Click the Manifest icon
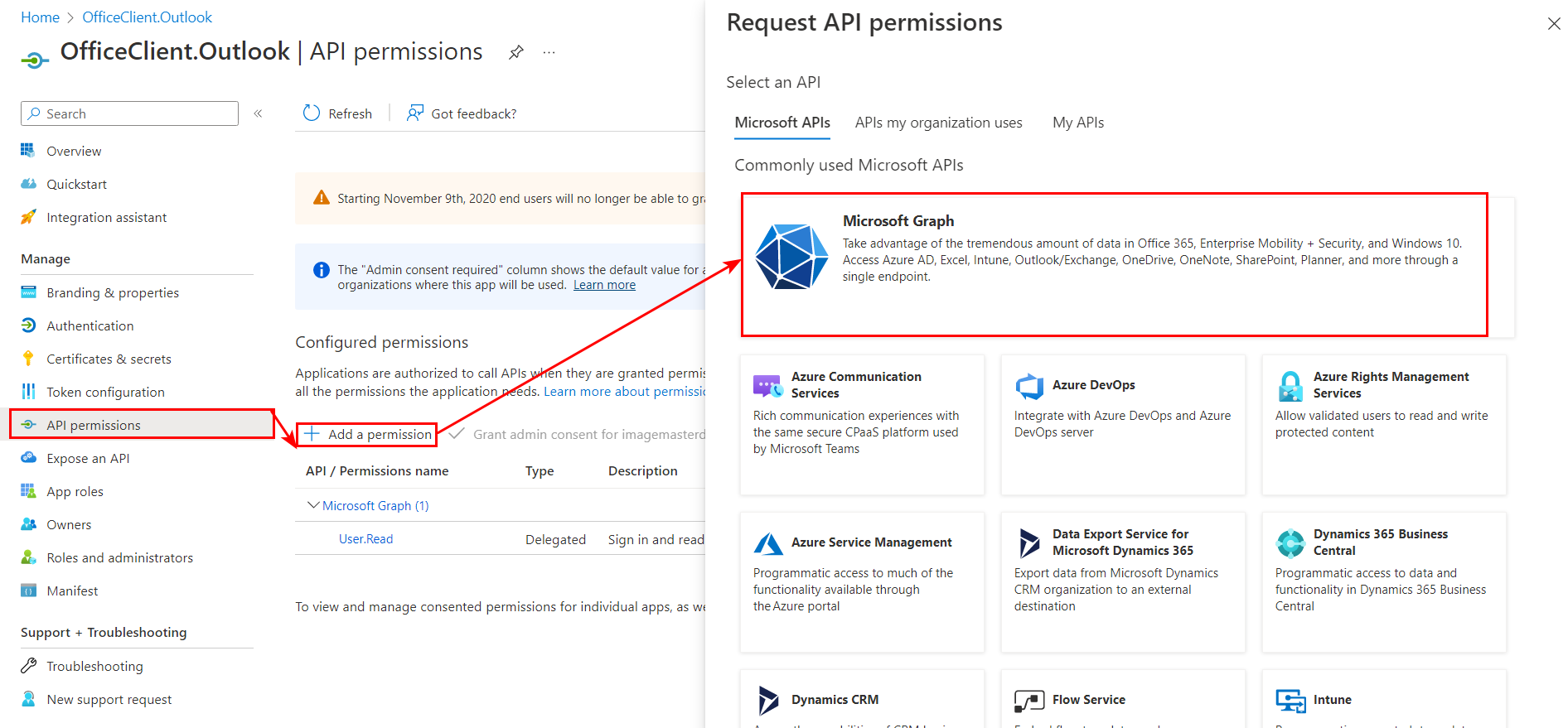The width and height of the screenshot is (1568, 728). pyautogui.click(x=28, y=591)
